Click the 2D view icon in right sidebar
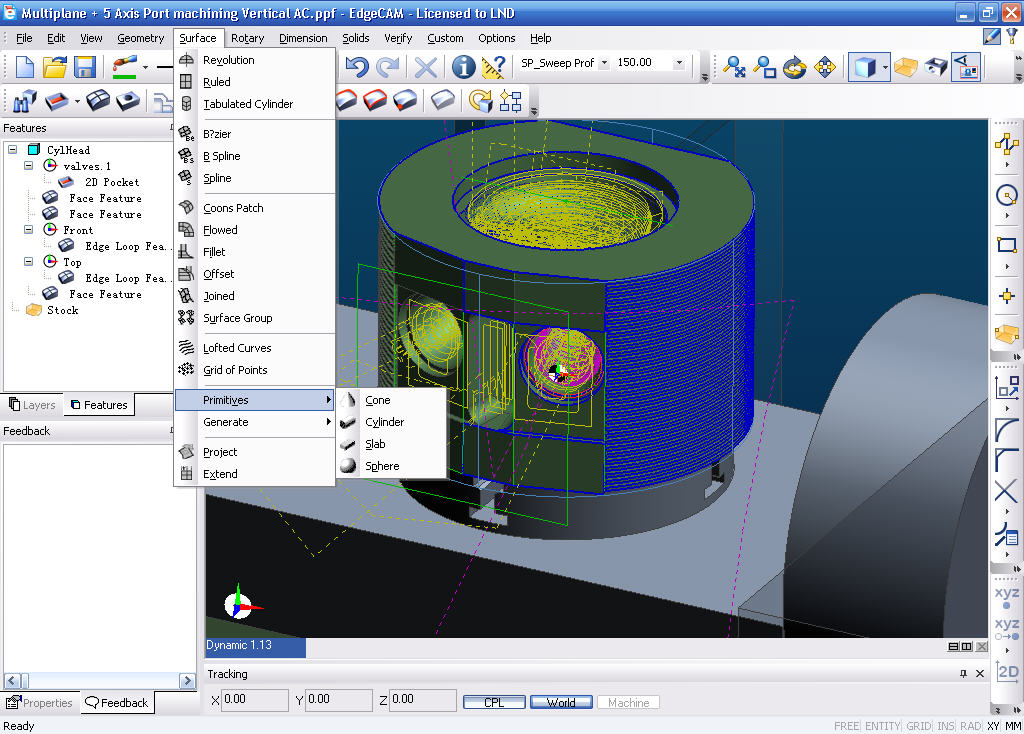This screenshot has width=1024, height=734. tap(1007, 671)
